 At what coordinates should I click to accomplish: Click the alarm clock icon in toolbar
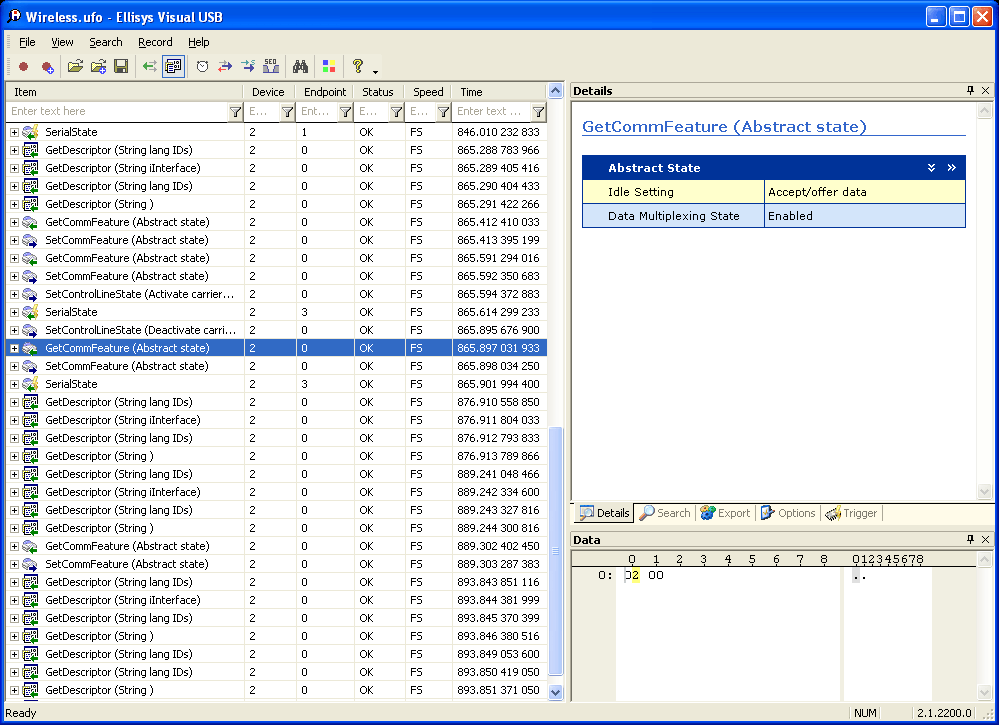pos(202,67)
